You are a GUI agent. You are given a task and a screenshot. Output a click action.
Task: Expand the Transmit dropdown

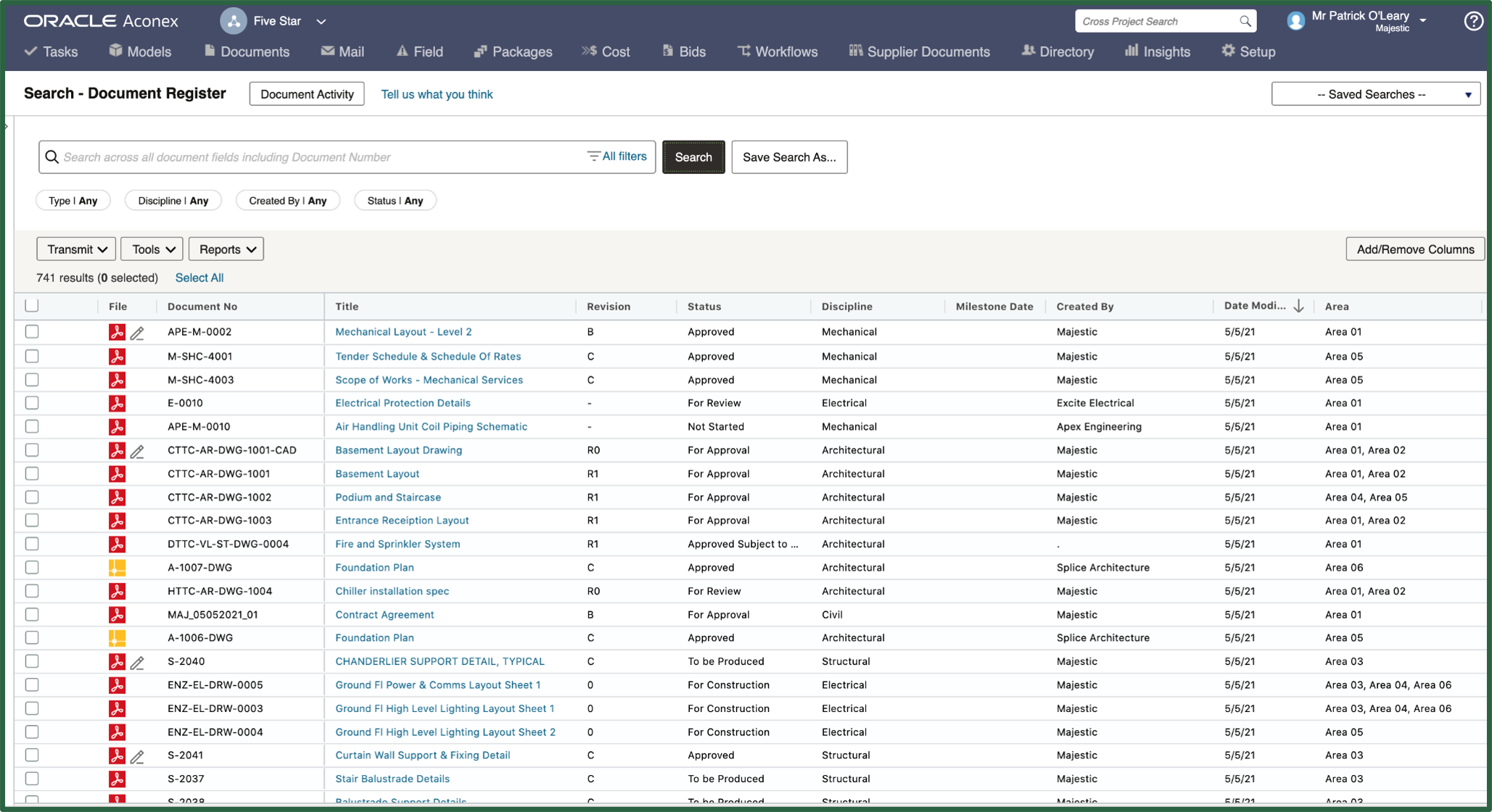tap(75, 249)
